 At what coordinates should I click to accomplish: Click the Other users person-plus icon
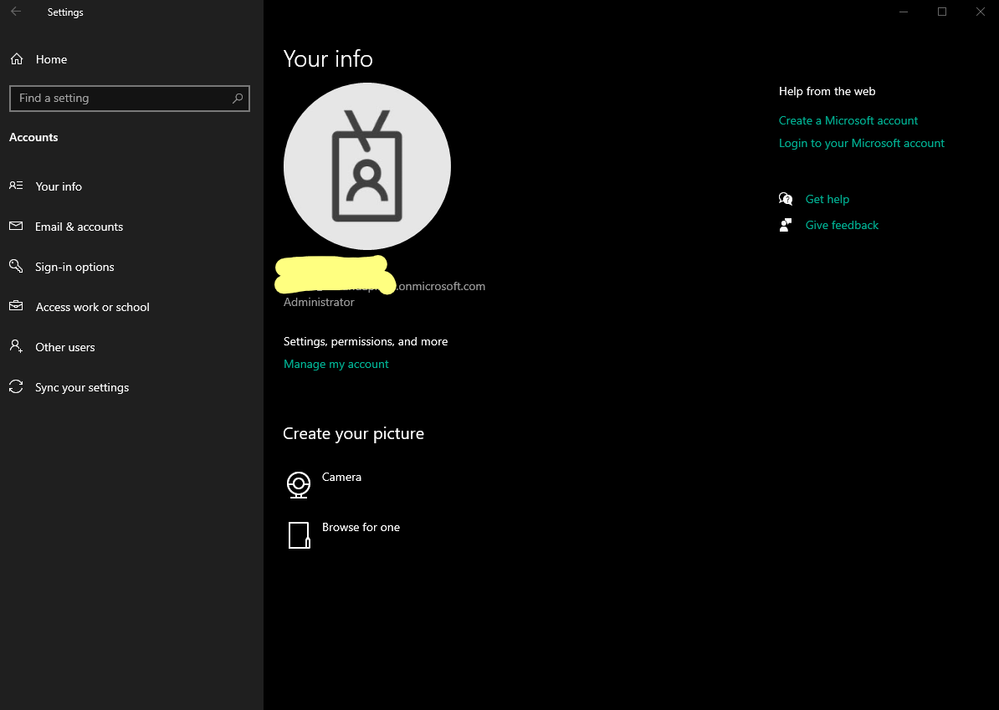click(x=16, y=346)
